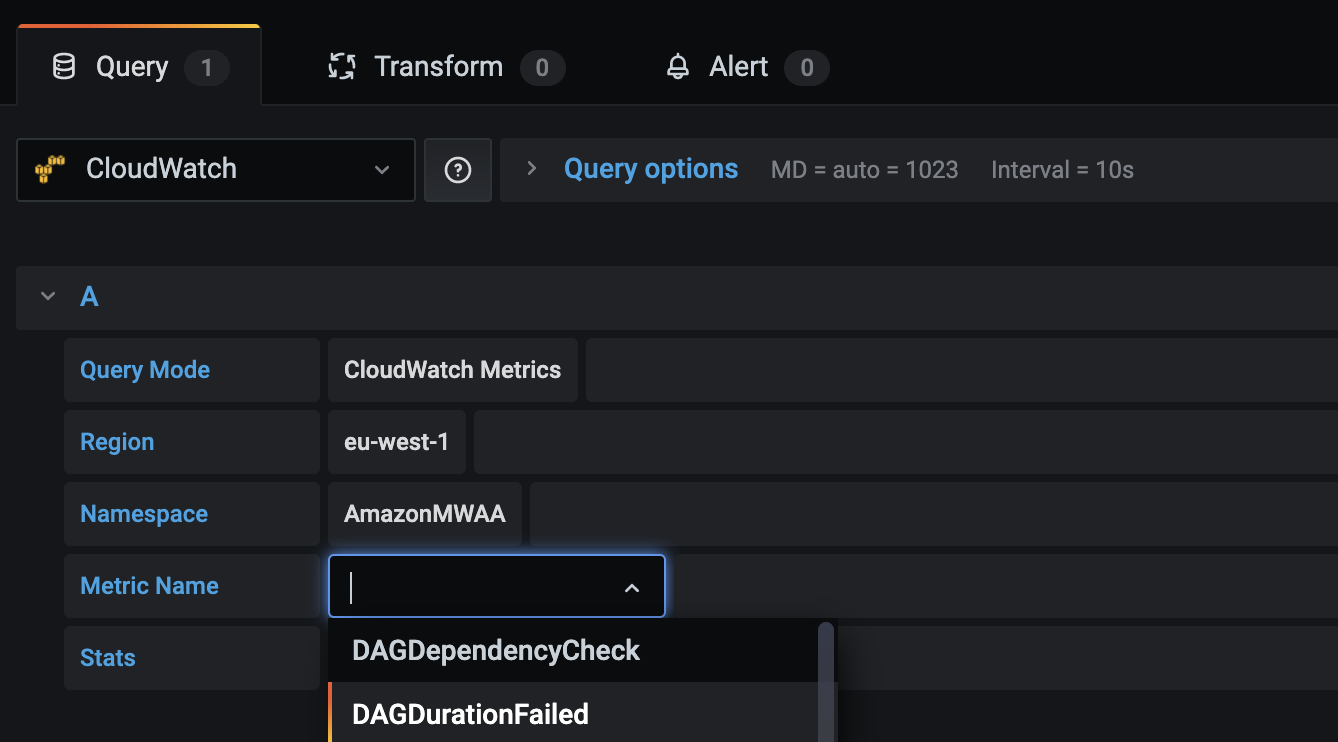Click the Transform tab count badge 0
This screenshot has width=1338, height=742.
coord(542,68)
